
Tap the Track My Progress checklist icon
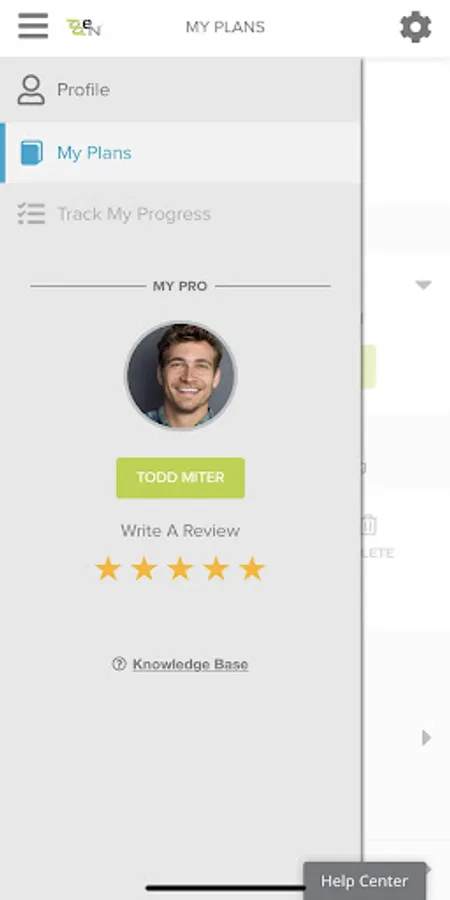pos(31,214)
